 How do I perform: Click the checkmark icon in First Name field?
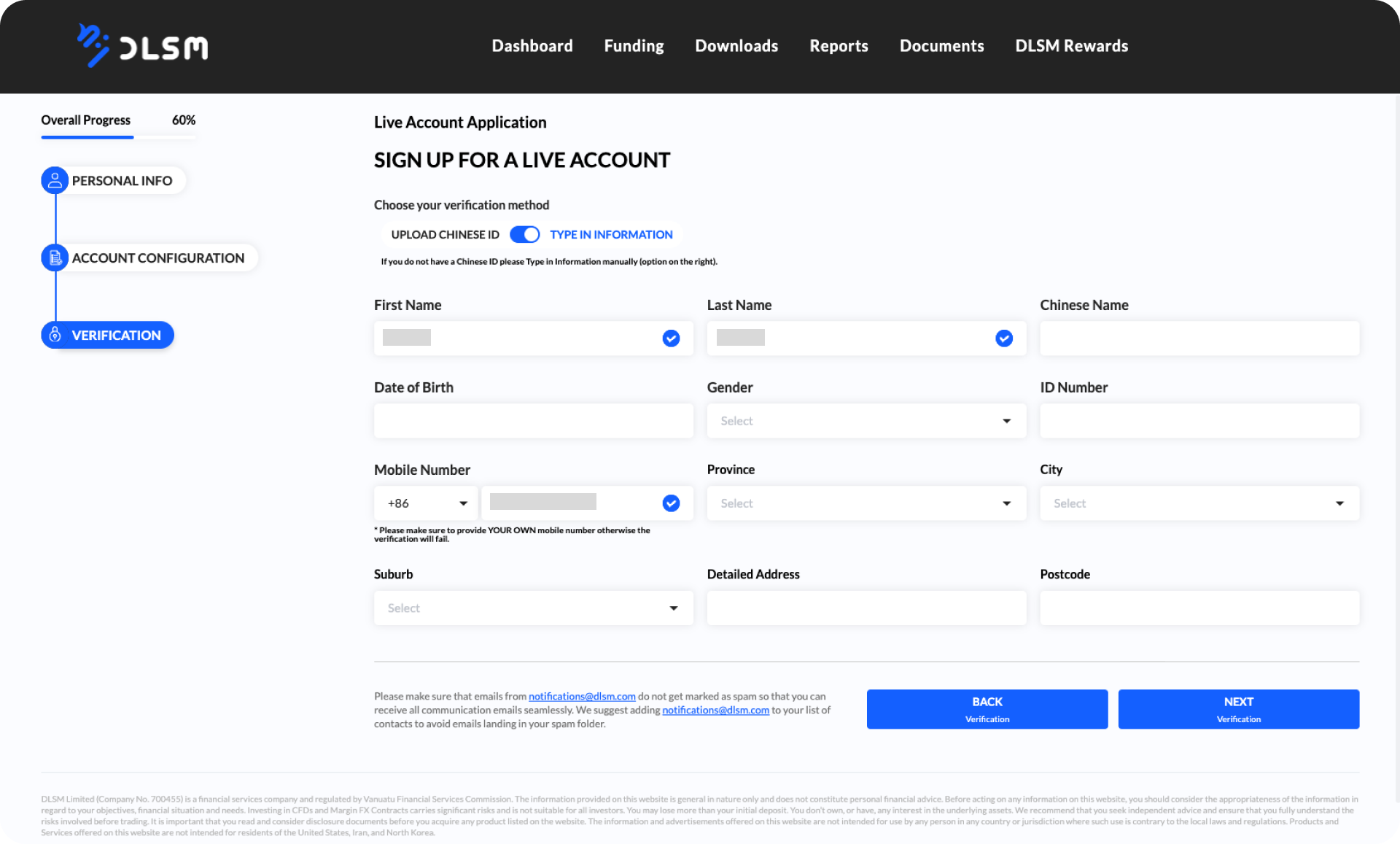670,338
